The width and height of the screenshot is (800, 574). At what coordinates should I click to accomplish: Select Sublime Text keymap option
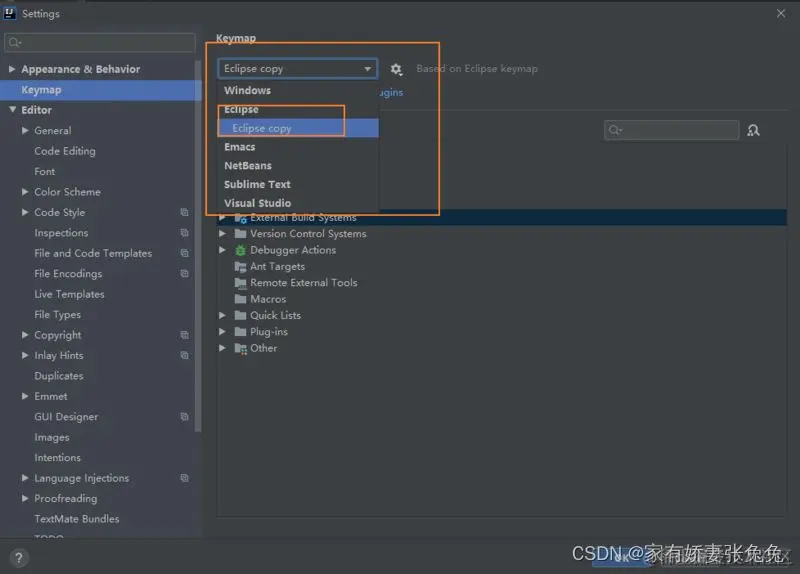298,184
